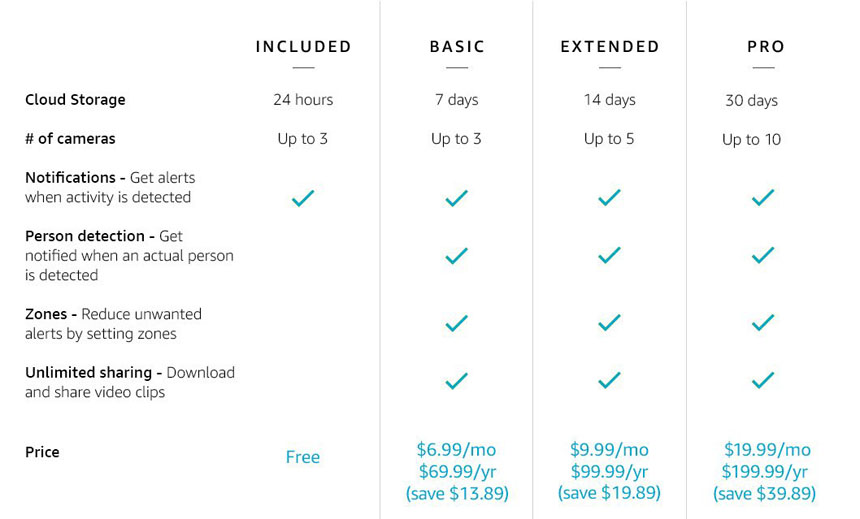
Task: Click the Notifications checkmark under Pro
Action: (x=763, y=198)
